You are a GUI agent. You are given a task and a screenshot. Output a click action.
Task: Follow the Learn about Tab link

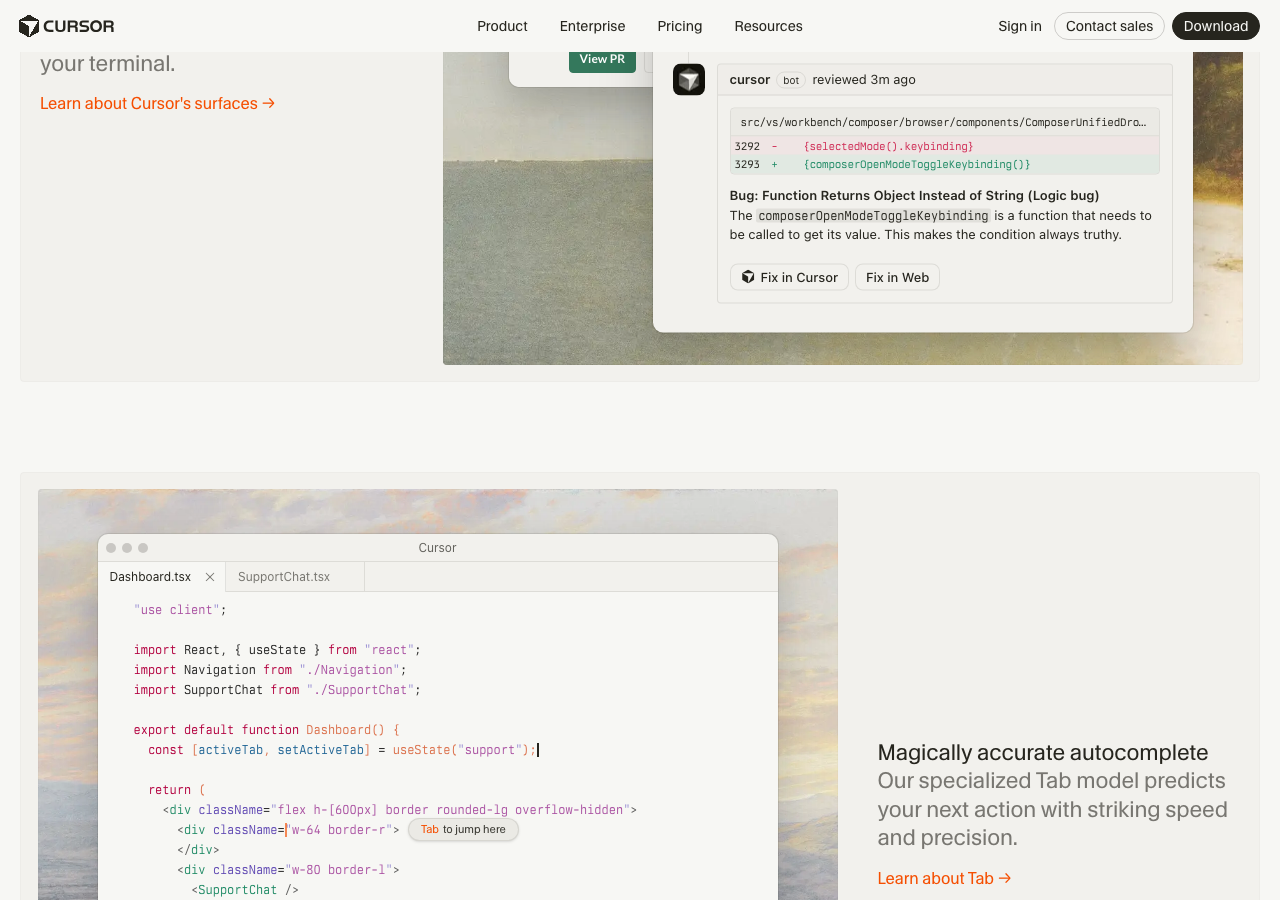pos(944,878)
